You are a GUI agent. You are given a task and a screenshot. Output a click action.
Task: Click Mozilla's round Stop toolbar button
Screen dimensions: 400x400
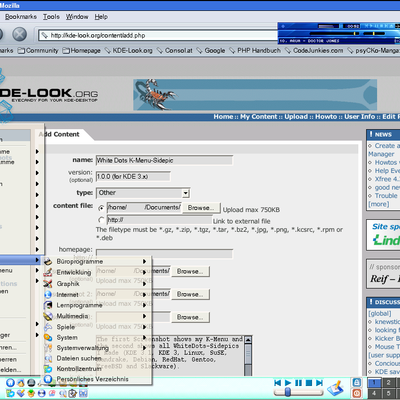(x=20, y=34)
